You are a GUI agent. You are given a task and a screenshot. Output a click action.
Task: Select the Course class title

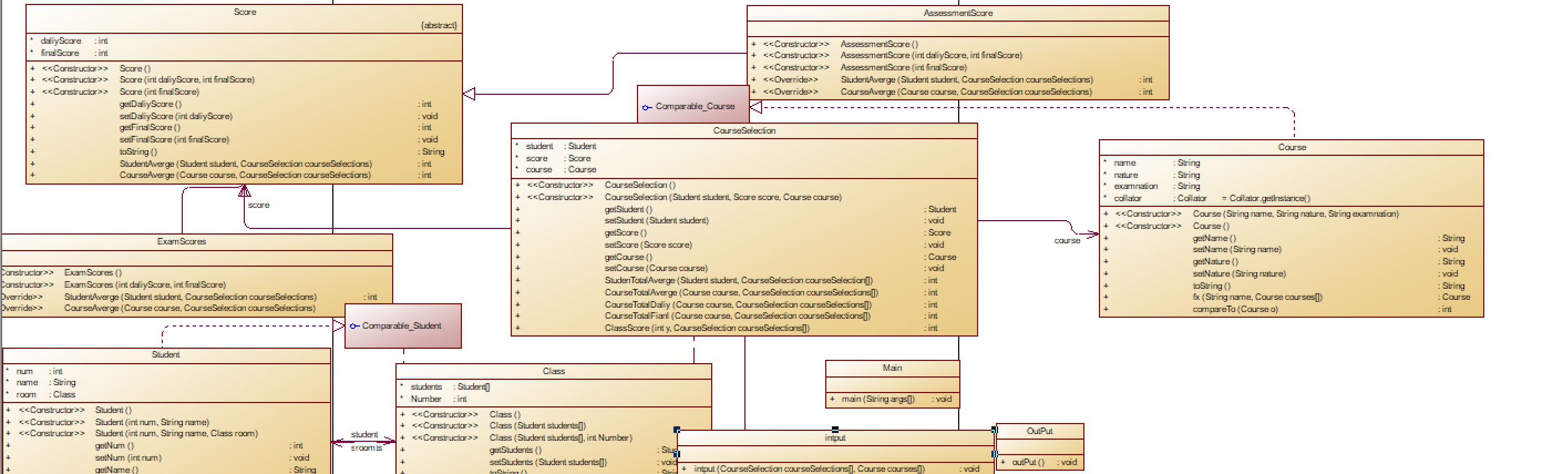tap(1292, 147)
